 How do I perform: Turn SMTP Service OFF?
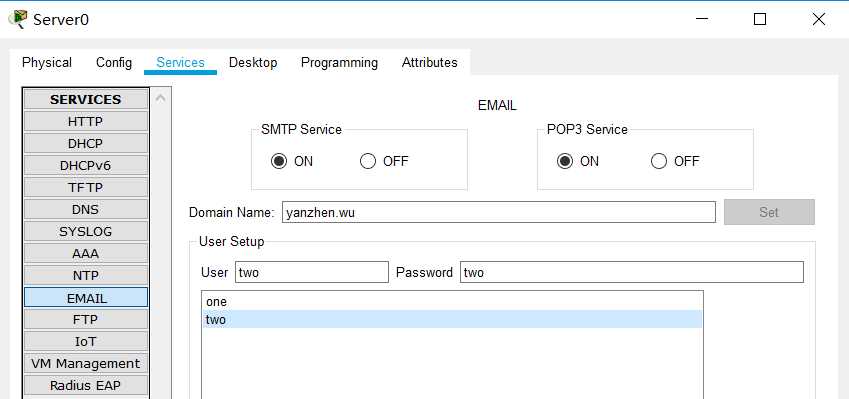click(x=368, y=161)
